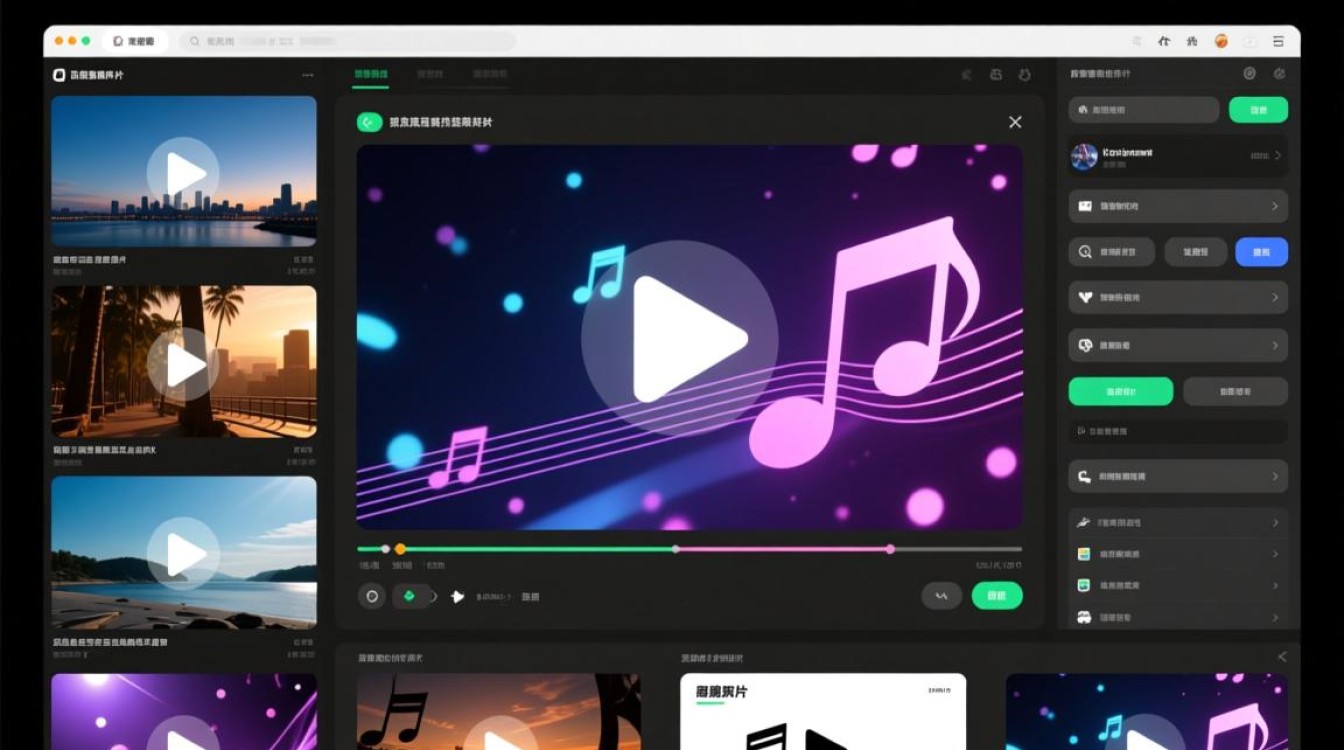
Task: Collapse the bottom thumbnails section with its chevron
Action: [x=1282, y=657]
